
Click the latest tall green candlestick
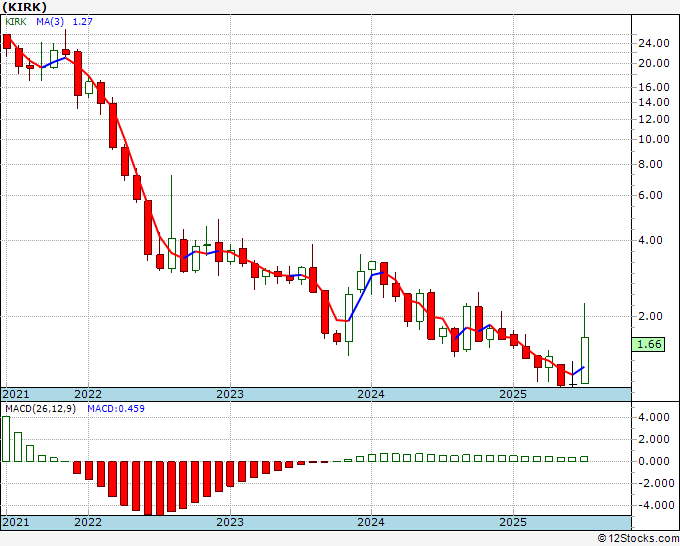[585, 360]
